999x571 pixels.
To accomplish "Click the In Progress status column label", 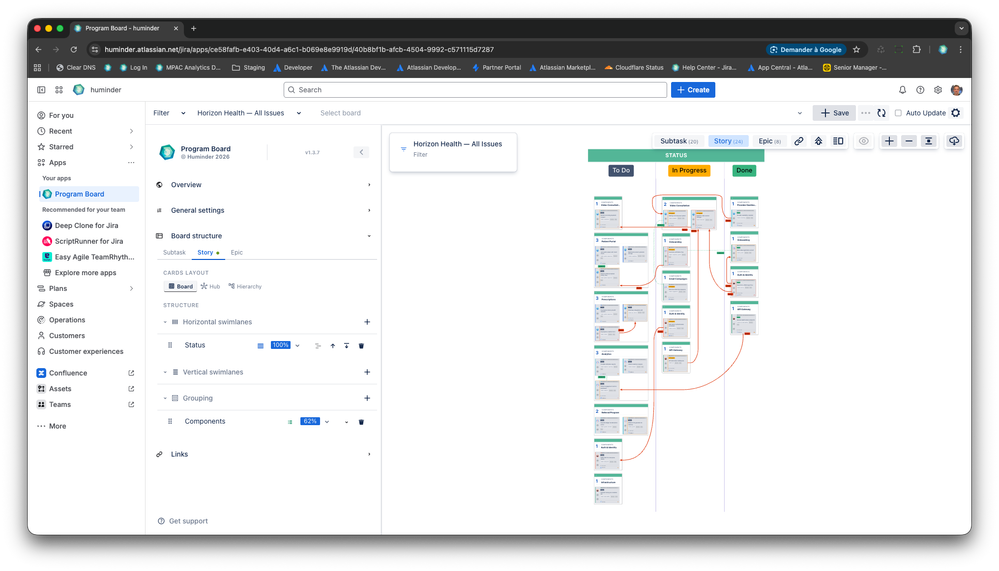I will click(689, 170).
